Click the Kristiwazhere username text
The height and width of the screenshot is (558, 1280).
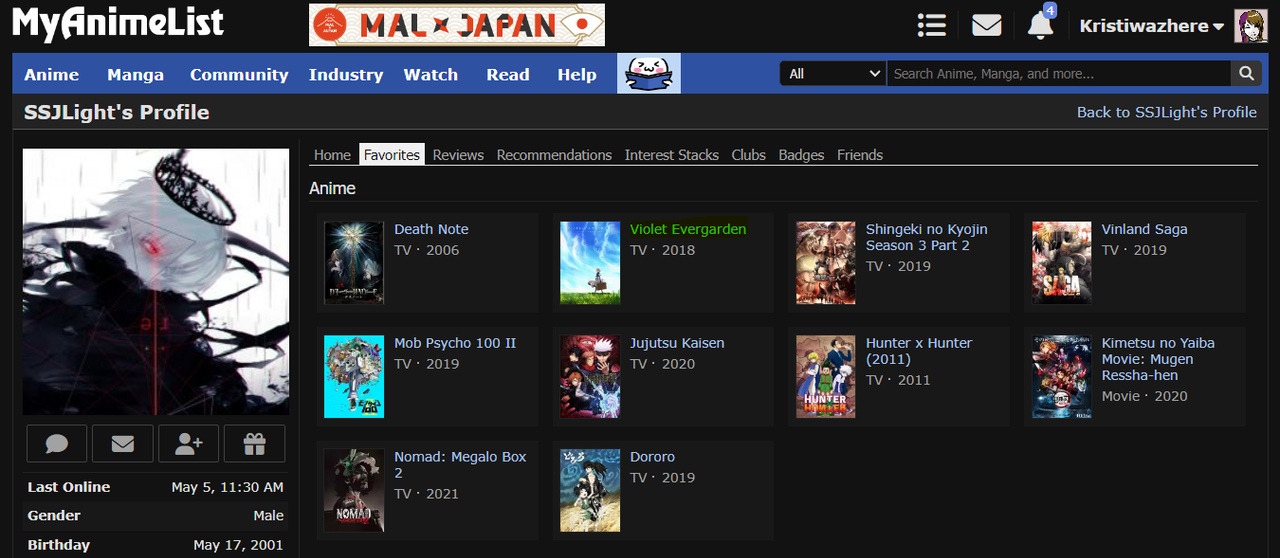pos(1144,26)
